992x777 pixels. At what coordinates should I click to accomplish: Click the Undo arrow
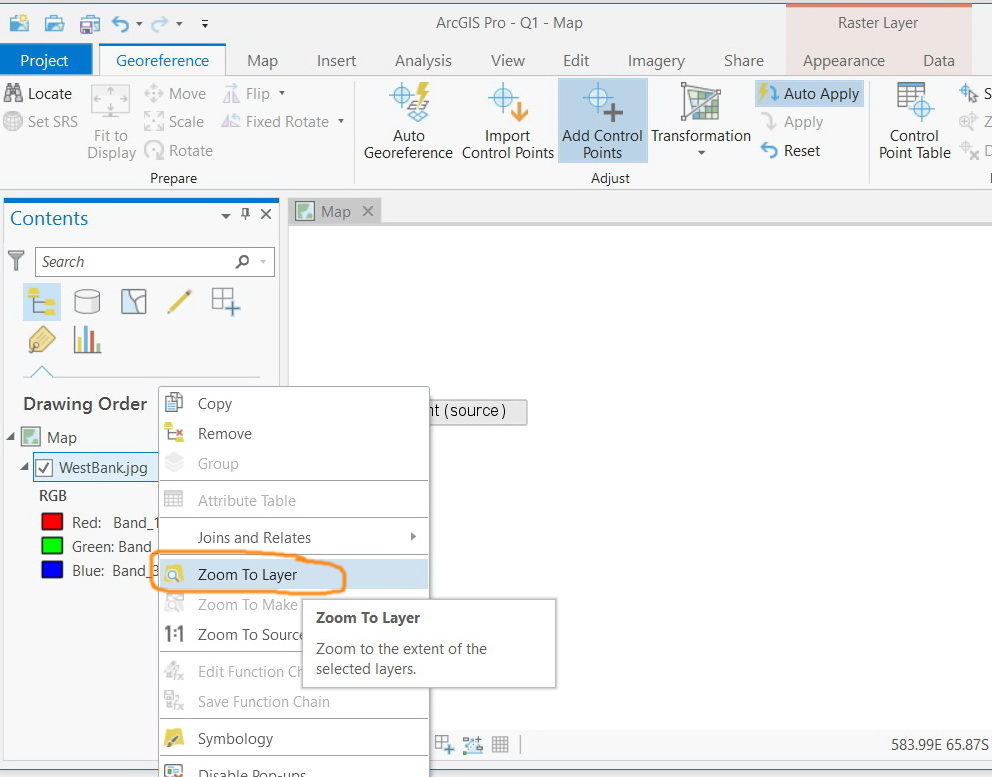tap(120, 24)
